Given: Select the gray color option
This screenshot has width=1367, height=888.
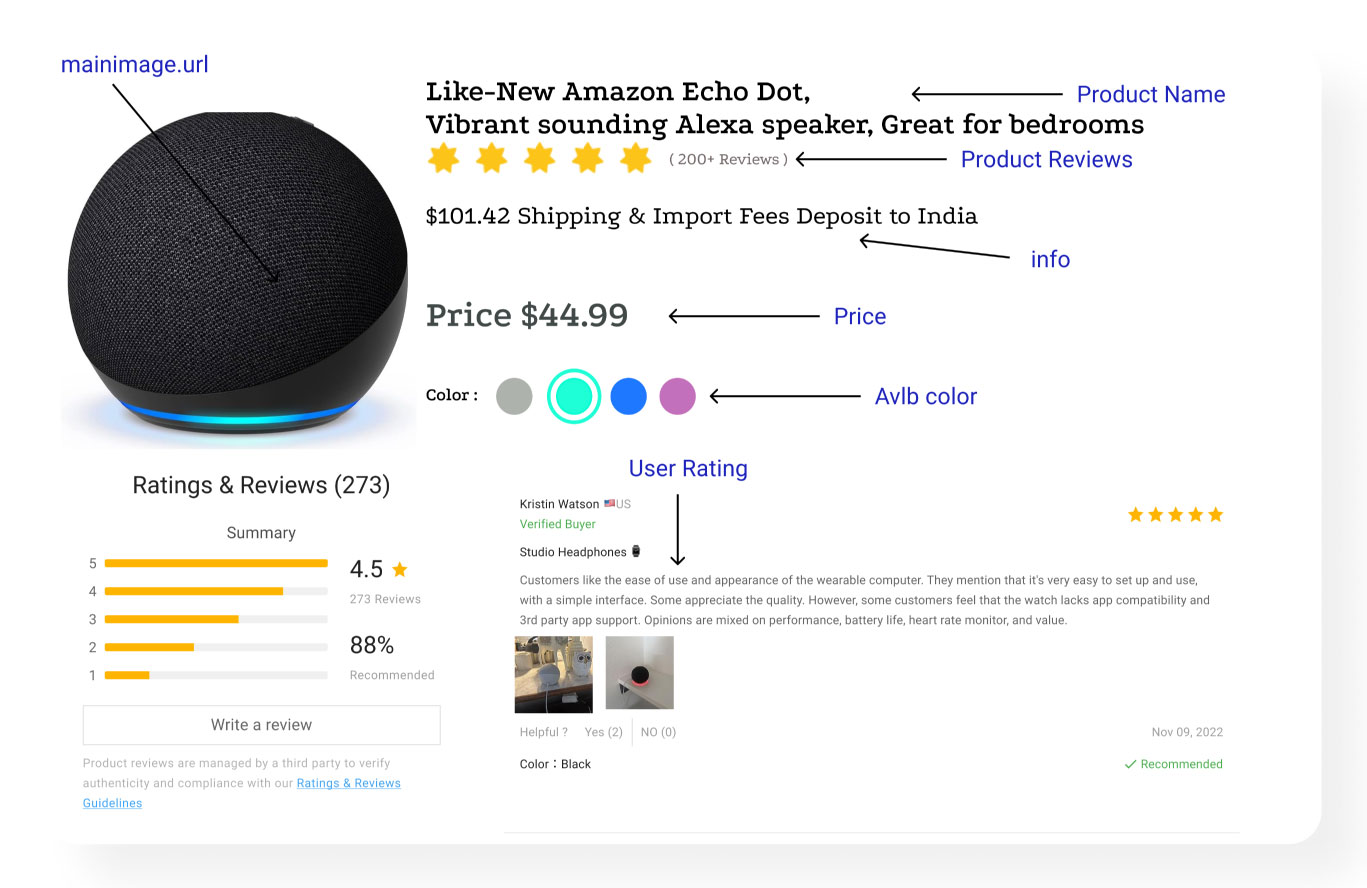Looking at the screenshot, I should pyautogui.click(x=514, y=396).
